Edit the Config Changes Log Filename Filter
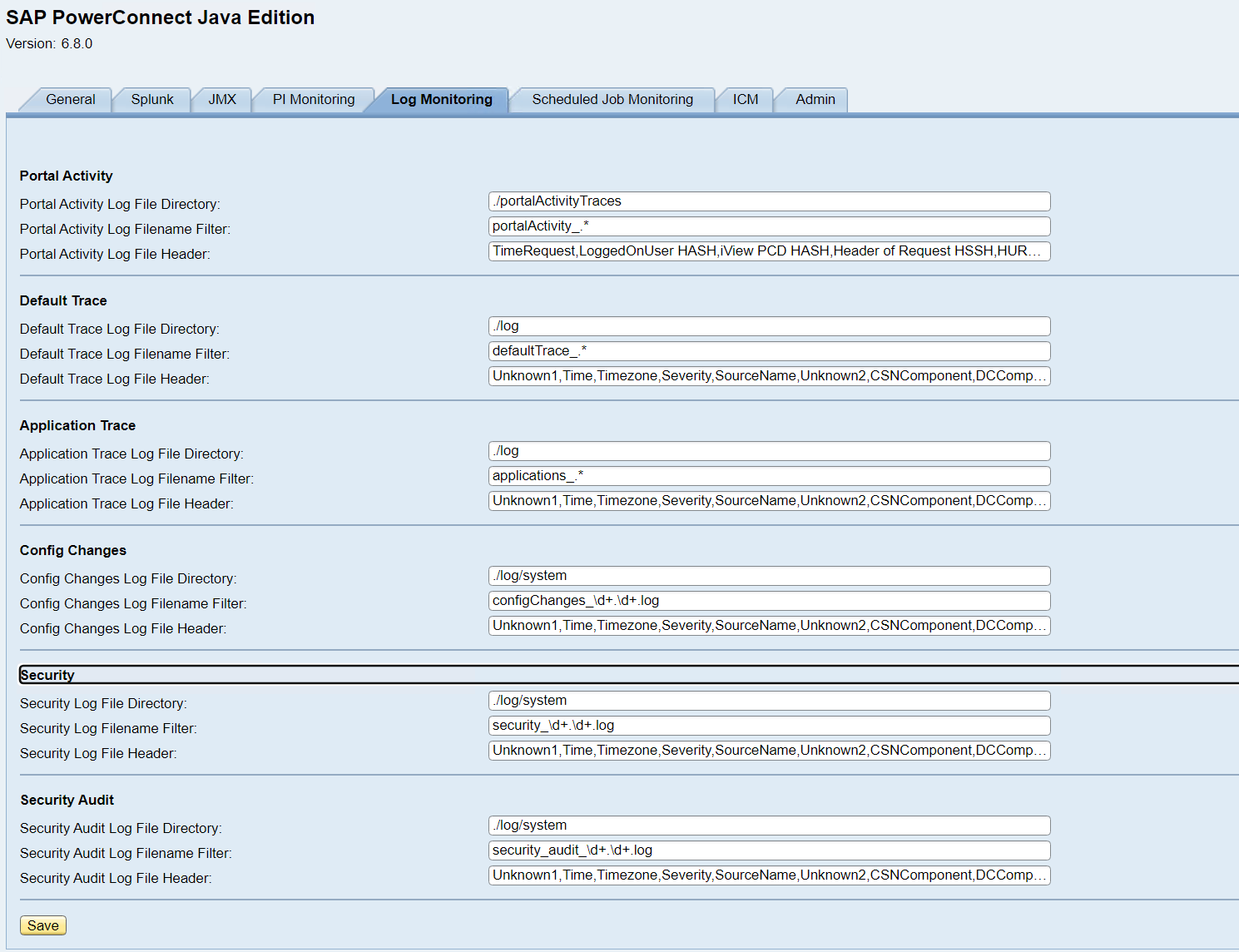The image size is (1239, 952). coord(769,601)
